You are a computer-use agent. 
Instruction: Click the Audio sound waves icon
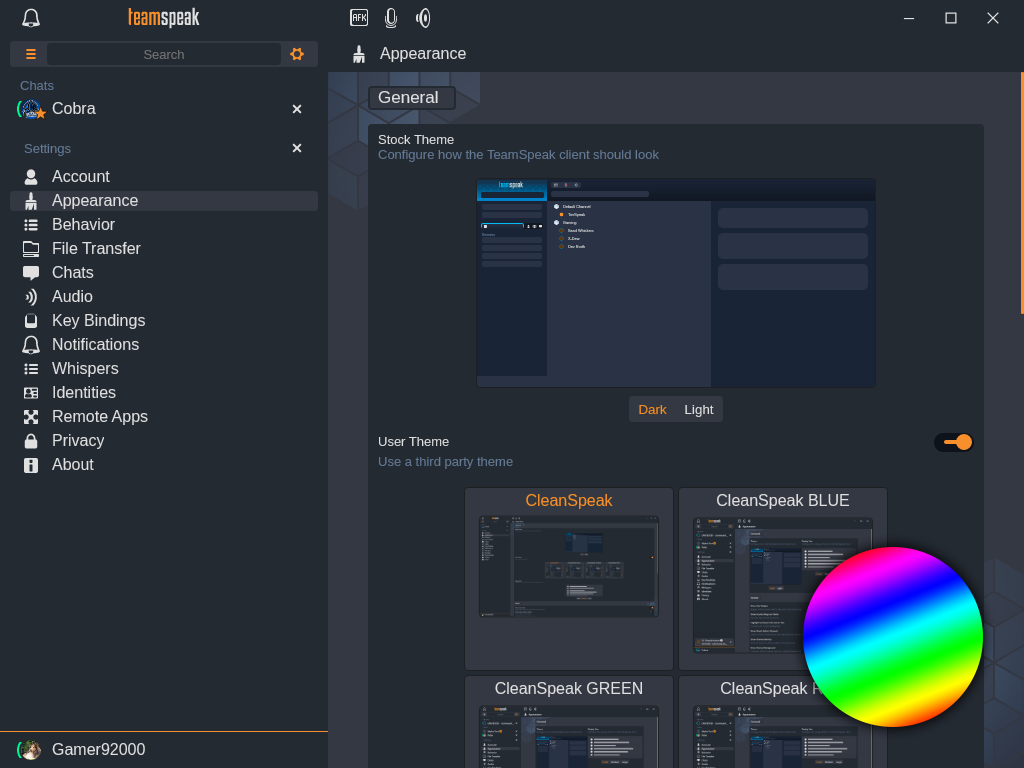click(x=31, y=297)
